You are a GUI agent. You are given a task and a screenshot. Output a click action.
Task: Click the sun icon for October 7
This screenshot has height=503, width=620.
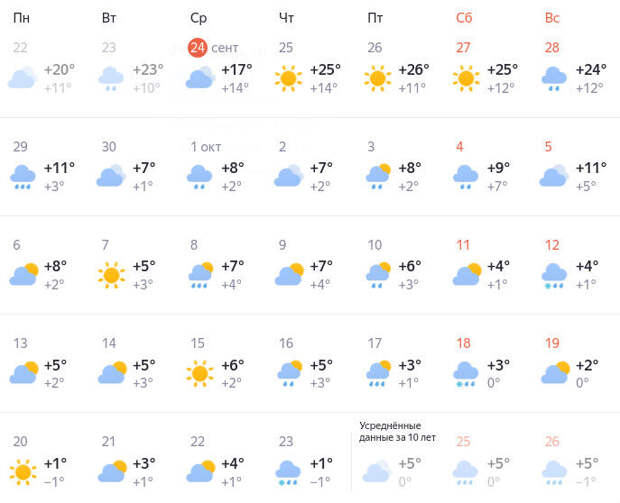[x=112, y=274]
